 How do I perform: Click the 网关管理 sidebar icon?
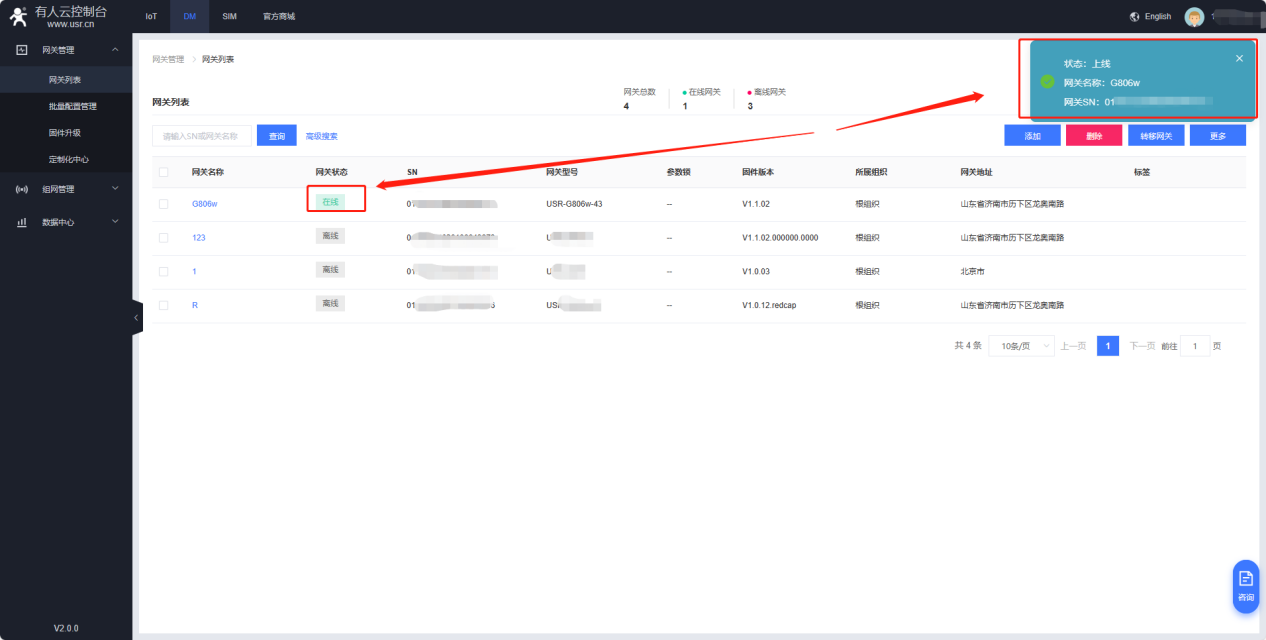coord(22,50)
